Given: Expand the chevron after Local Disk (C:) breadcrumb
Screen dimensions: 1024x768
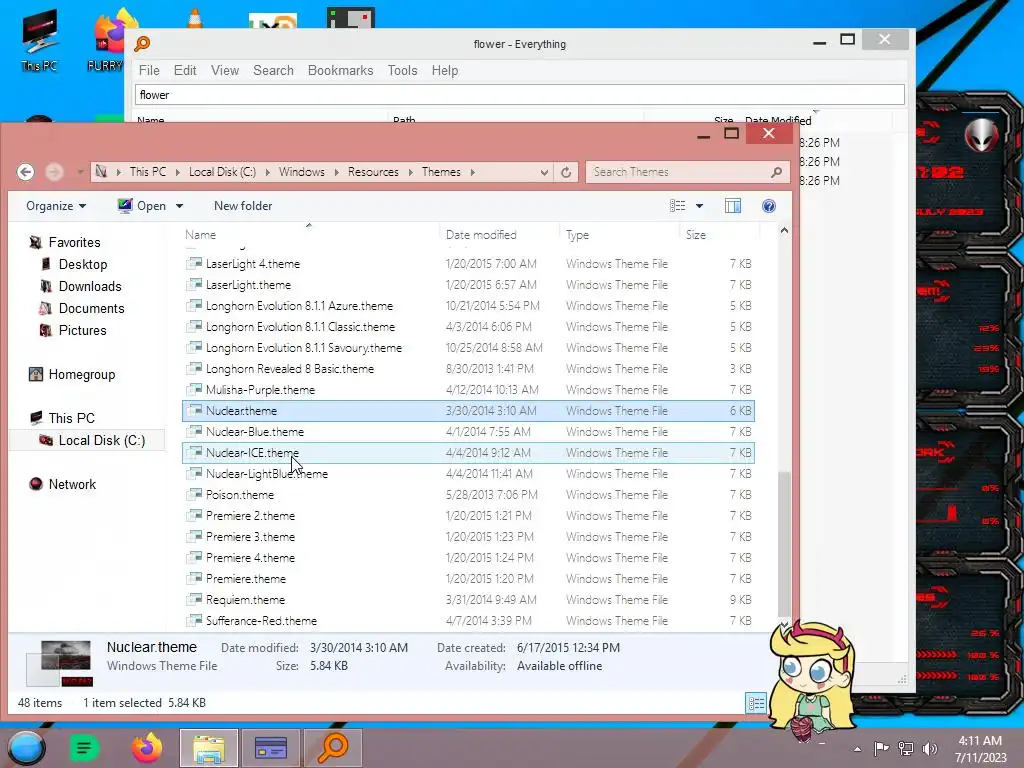Looking at the screenshot, I should [267, 172].
